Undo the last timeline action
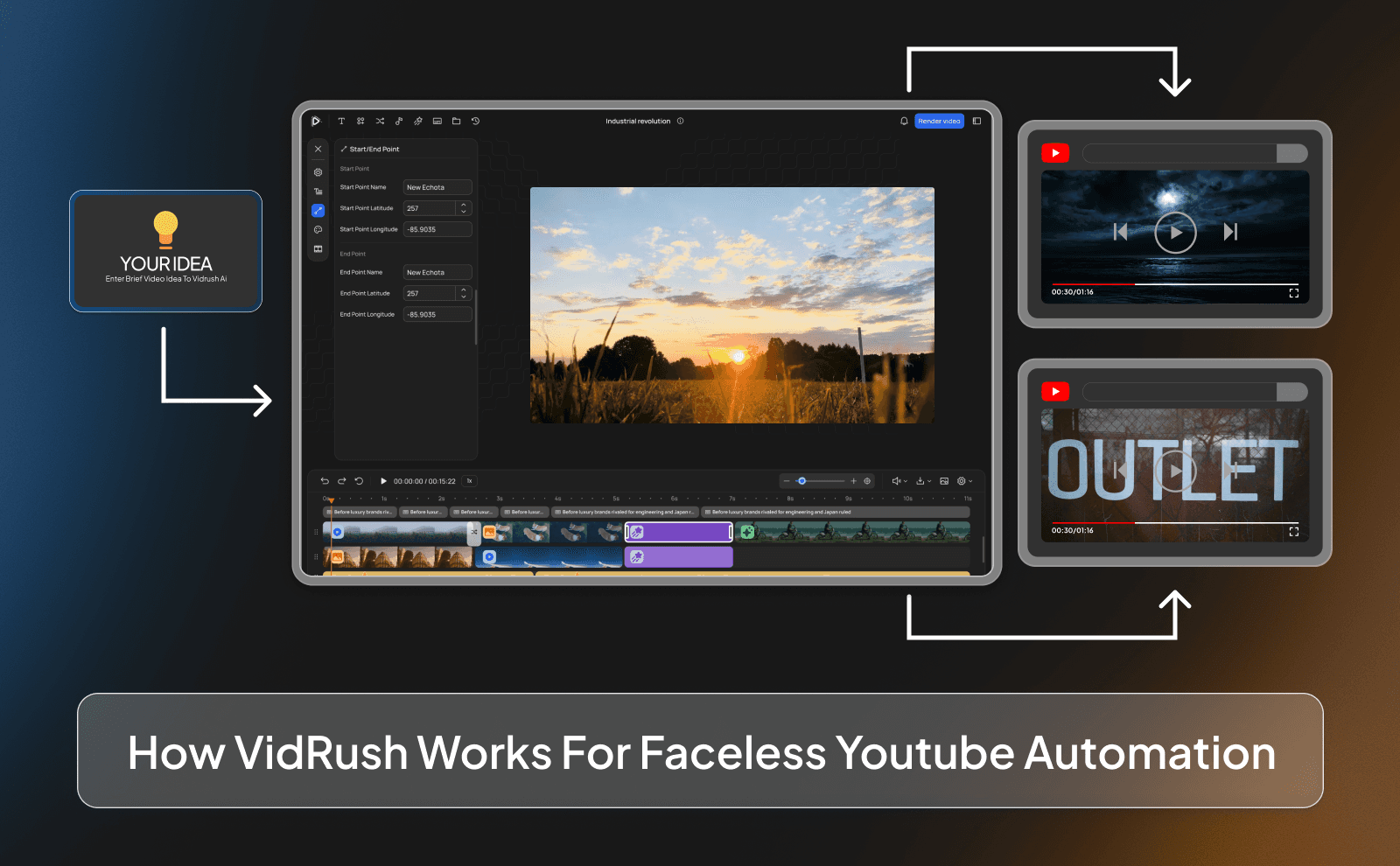 (325, 481)
